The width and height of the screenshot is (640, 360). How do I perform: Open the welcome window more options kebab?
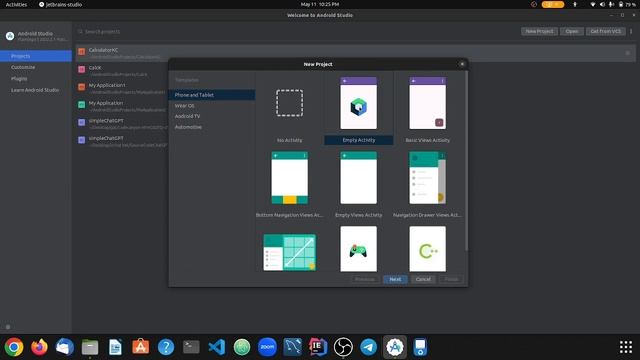tap(631, 31)
